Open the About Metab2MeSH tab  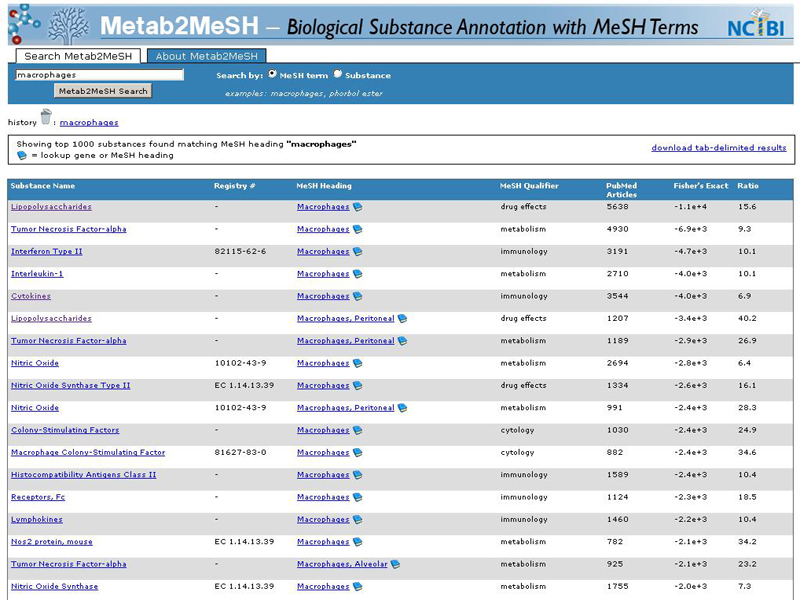207,56
